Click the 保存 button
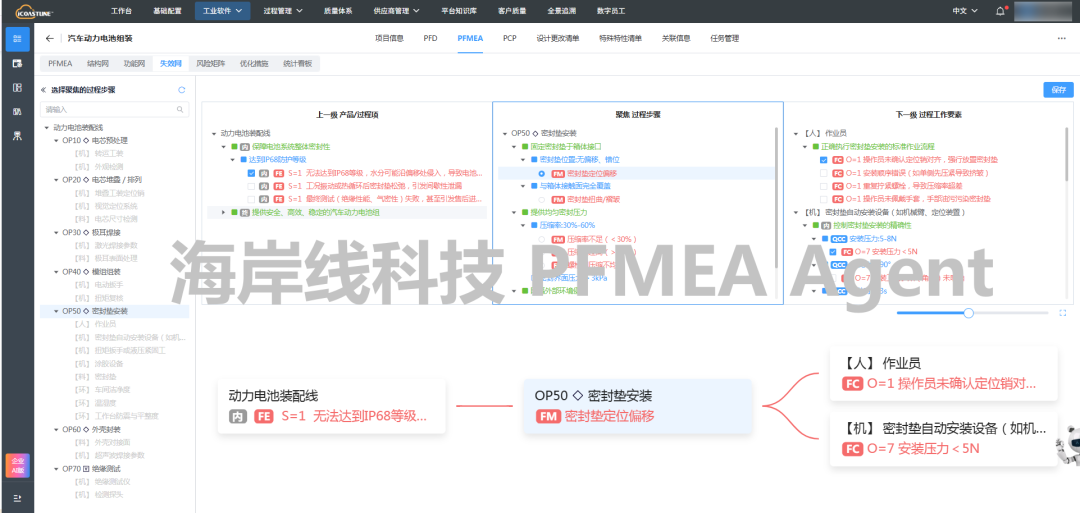 coord(1058,90)
